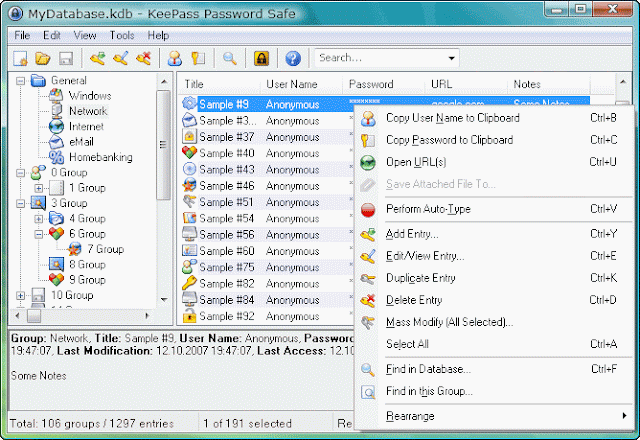Choose Find in Database...
The width and height of the screenshot is (640, 440).
point(493,369)
